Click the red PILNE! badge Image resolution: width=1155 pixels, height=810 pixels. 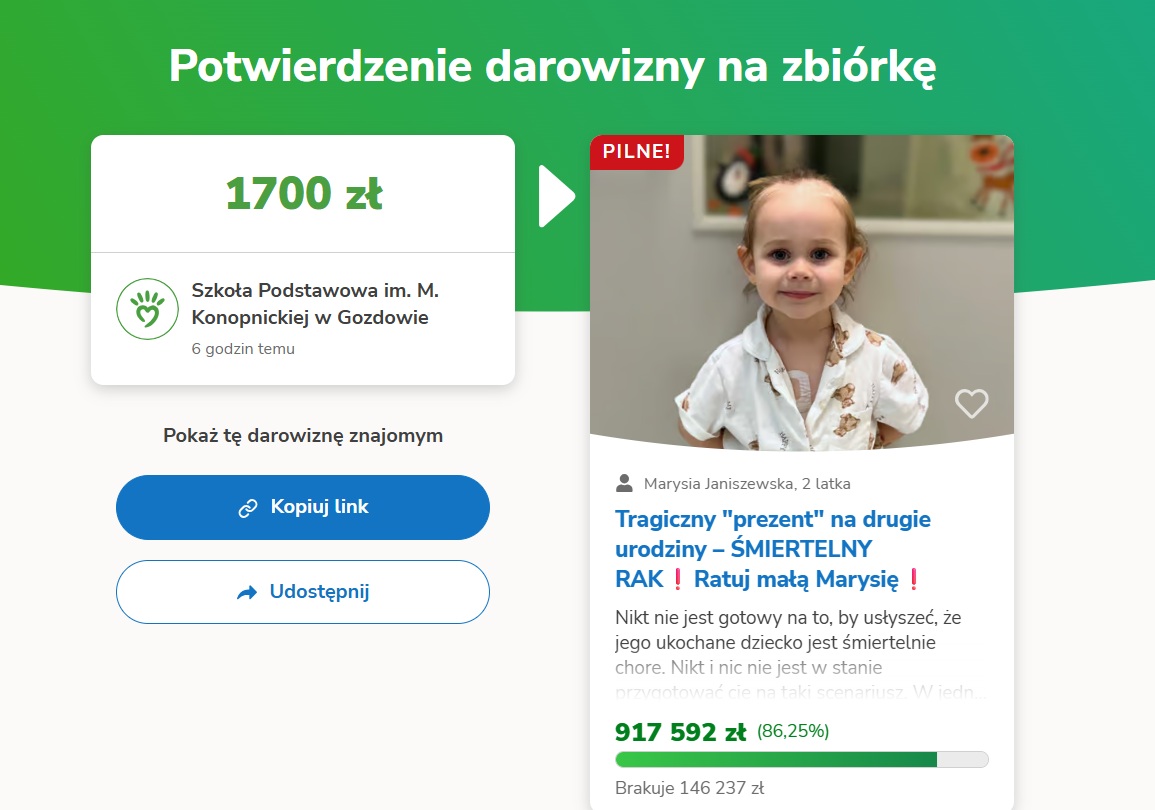click(x=637, y=152)
